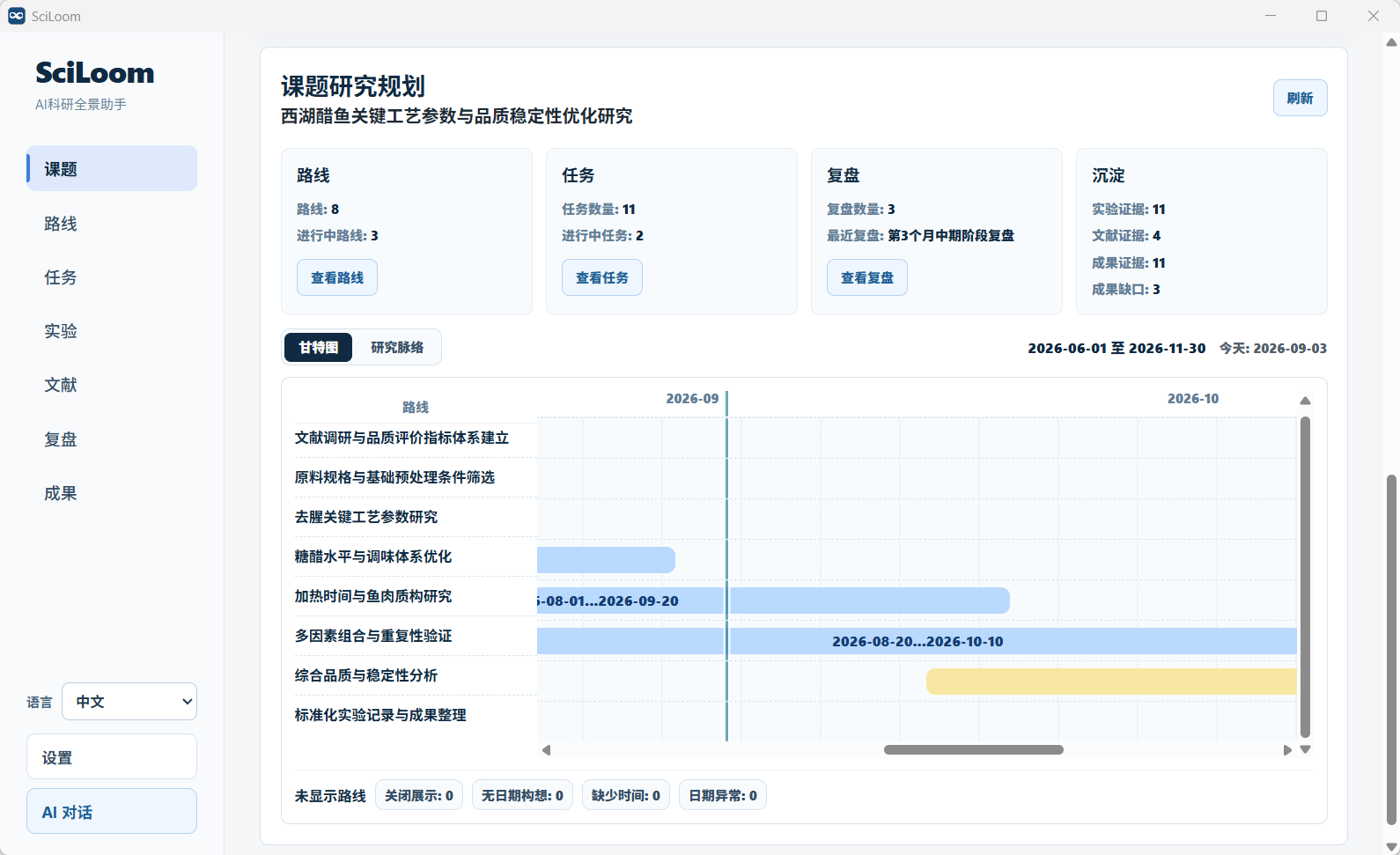Click 文献证据: 4 text

(1125, 235)
